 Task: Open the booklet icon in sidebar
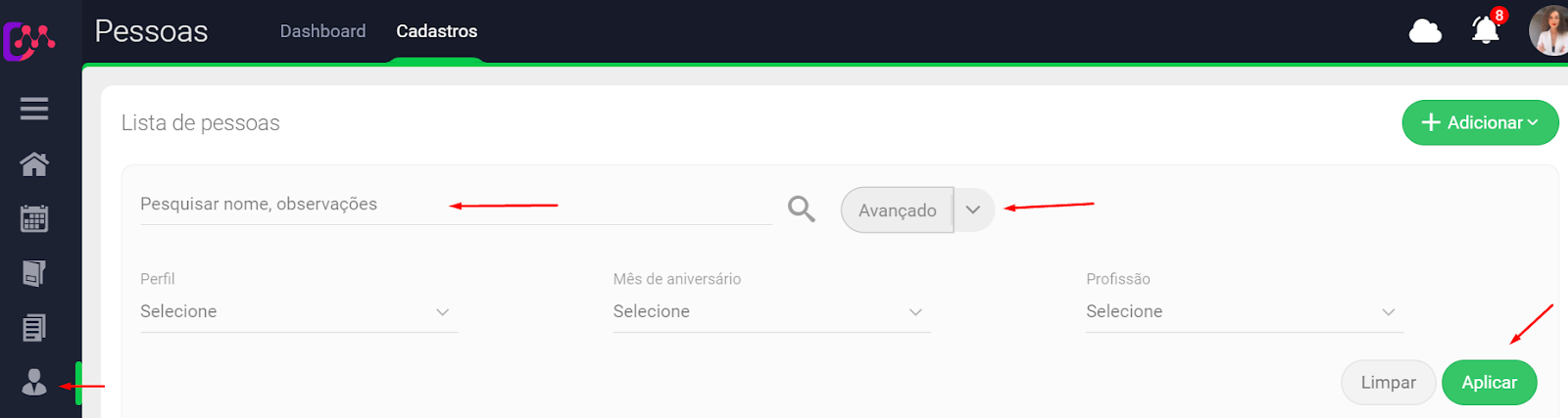coord(34,273)
